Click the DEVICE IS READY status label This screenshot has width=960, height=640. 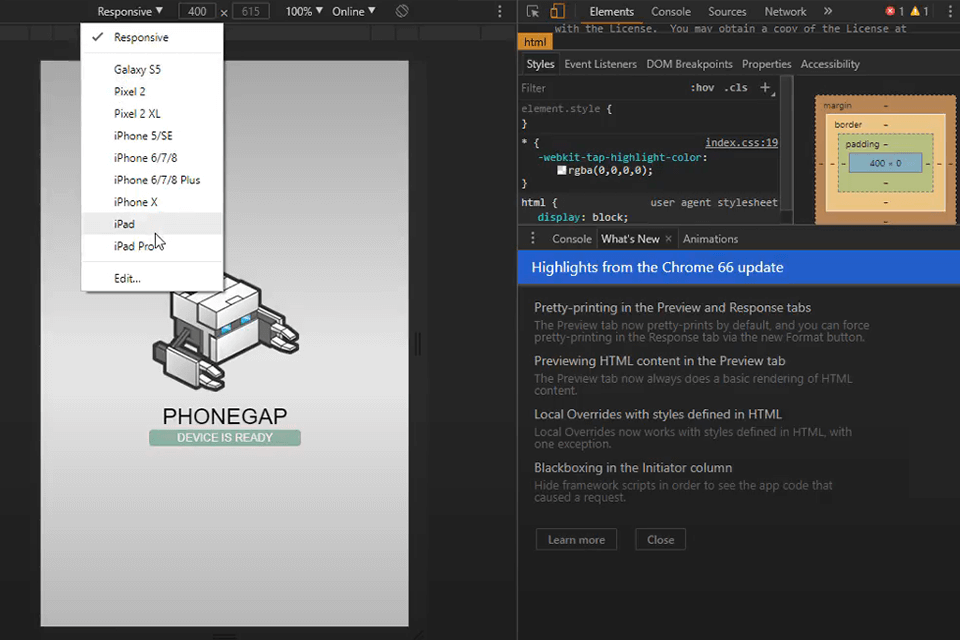(225, 437)
